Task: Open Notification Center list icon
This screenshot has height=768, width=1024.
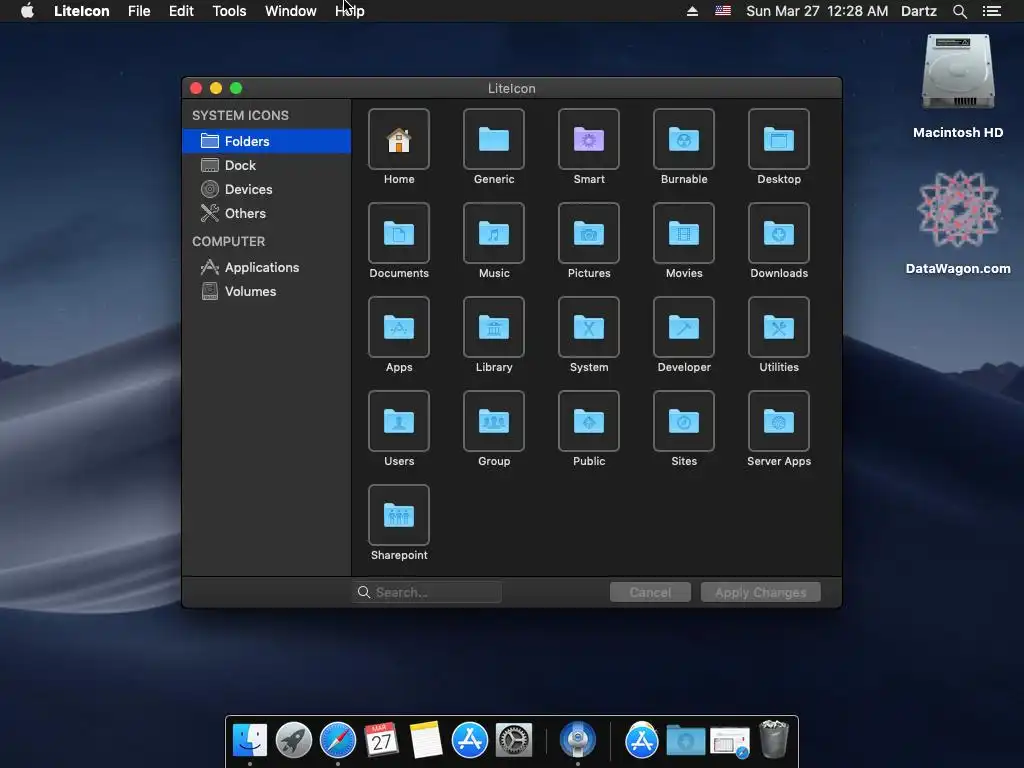Action: (992, 11)
